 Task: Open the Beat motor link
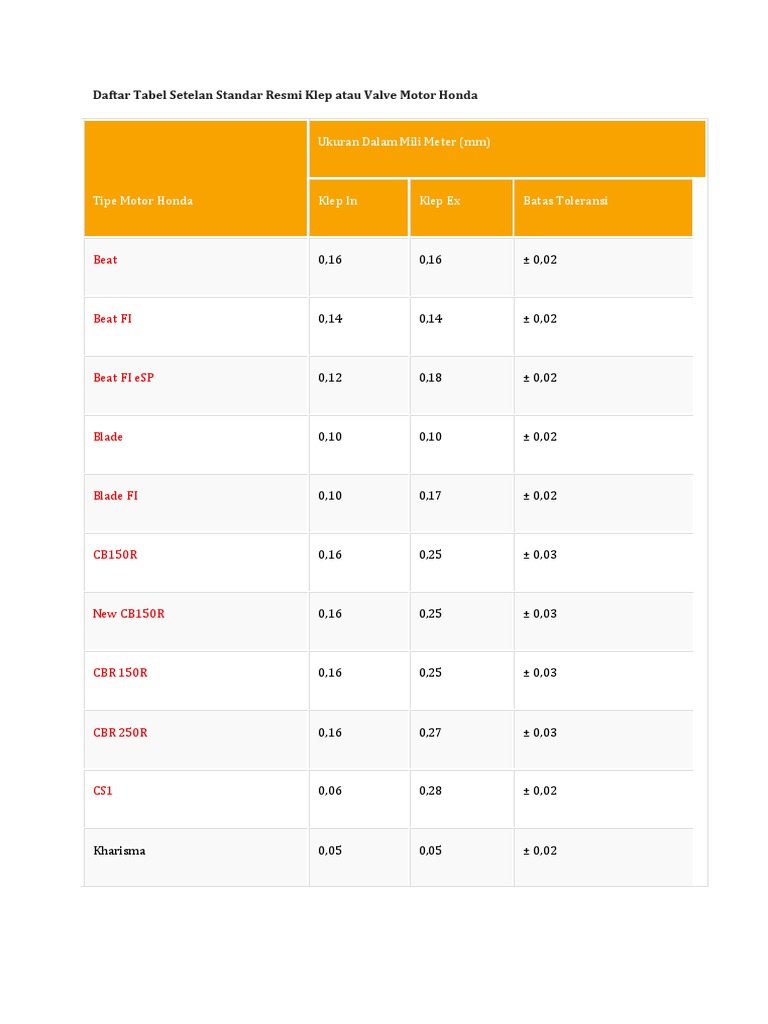tap(105, 260)
